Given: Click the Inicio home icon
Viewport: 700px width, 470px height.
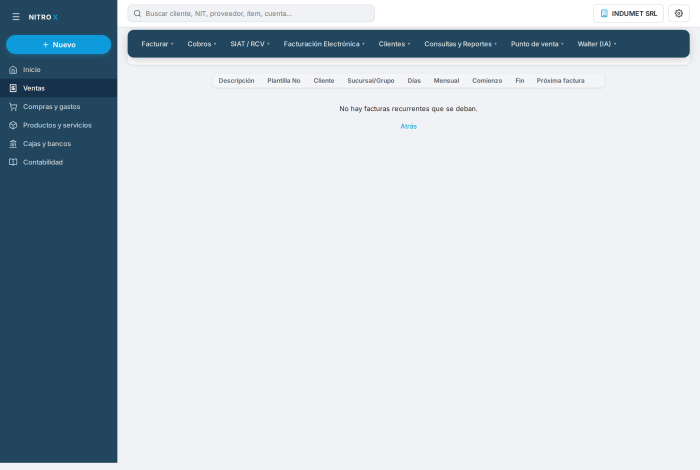Looking at the screenshot, I should [x=13, y=70].
